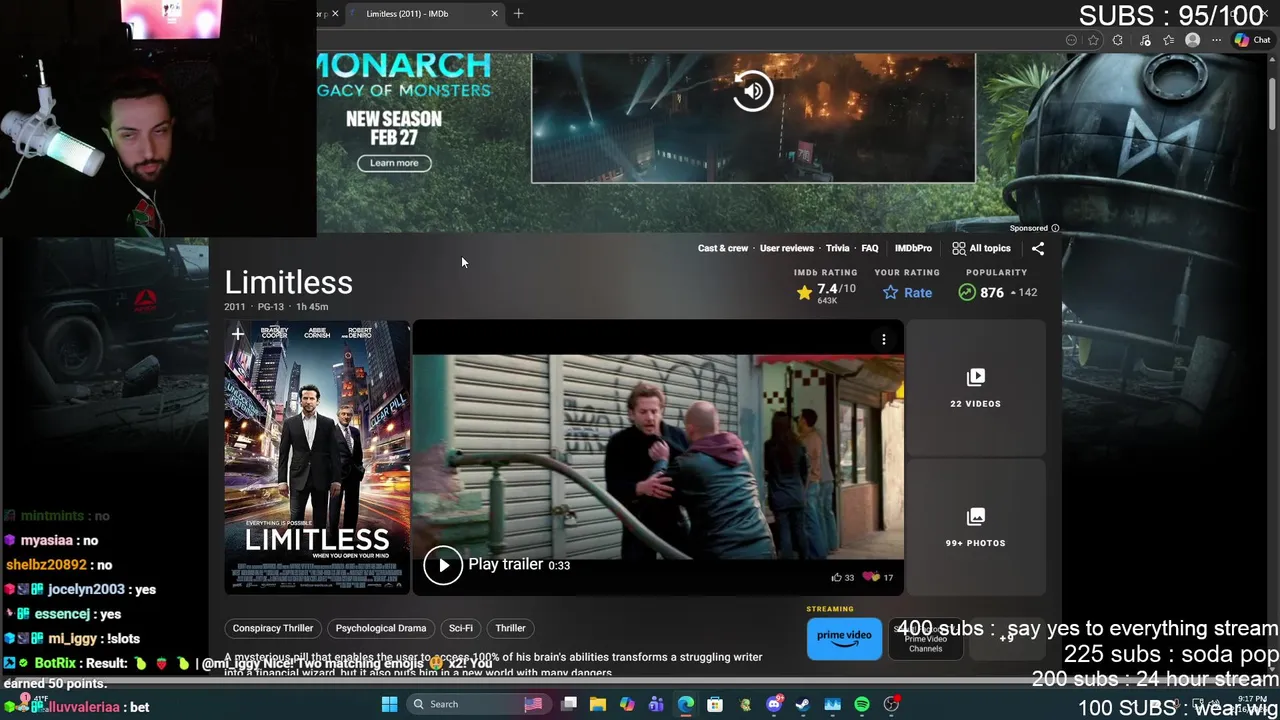This screenshot has width=1280, height=720.
Task: Click Learn more on Monarch ad
Action: click(x=394, y=163)
